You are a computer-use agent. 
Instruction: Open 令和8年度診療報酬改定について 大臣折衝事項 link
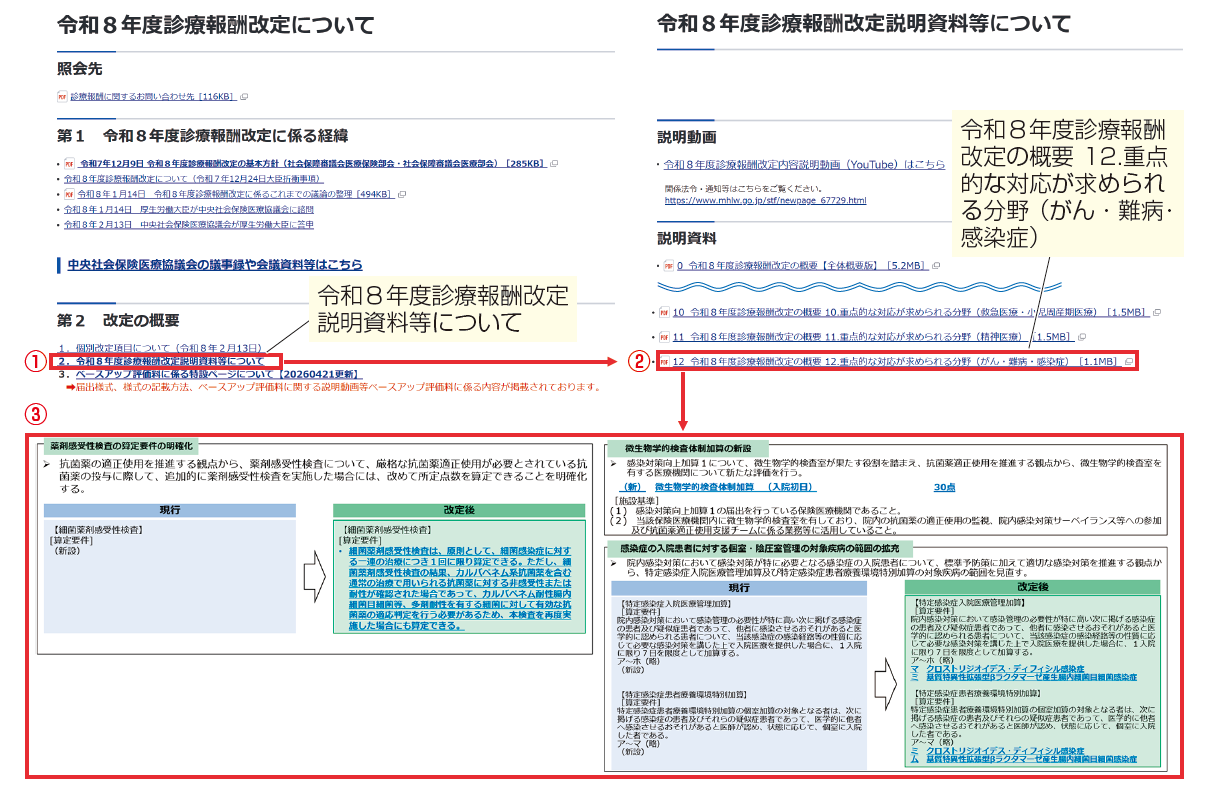193,178
